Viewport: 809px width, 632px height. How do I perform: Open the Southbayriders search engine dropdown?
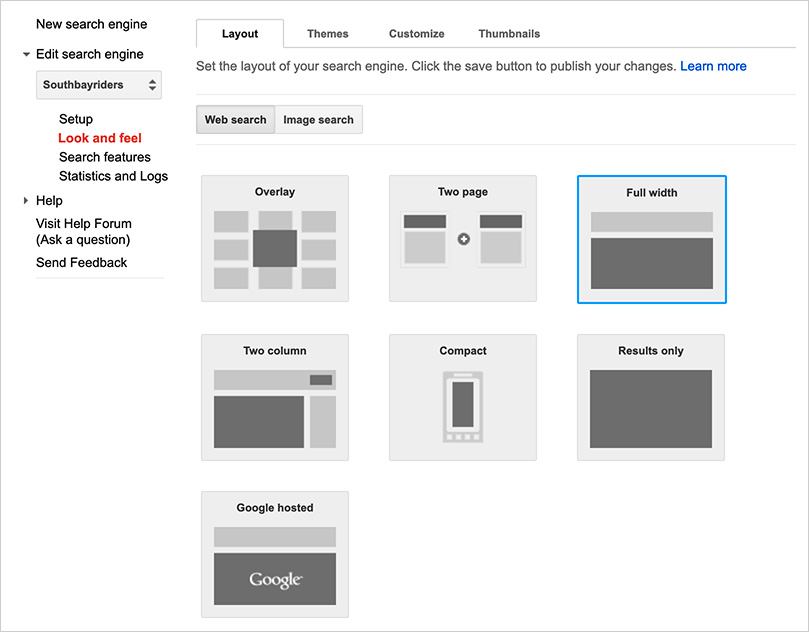pos(99,85)
